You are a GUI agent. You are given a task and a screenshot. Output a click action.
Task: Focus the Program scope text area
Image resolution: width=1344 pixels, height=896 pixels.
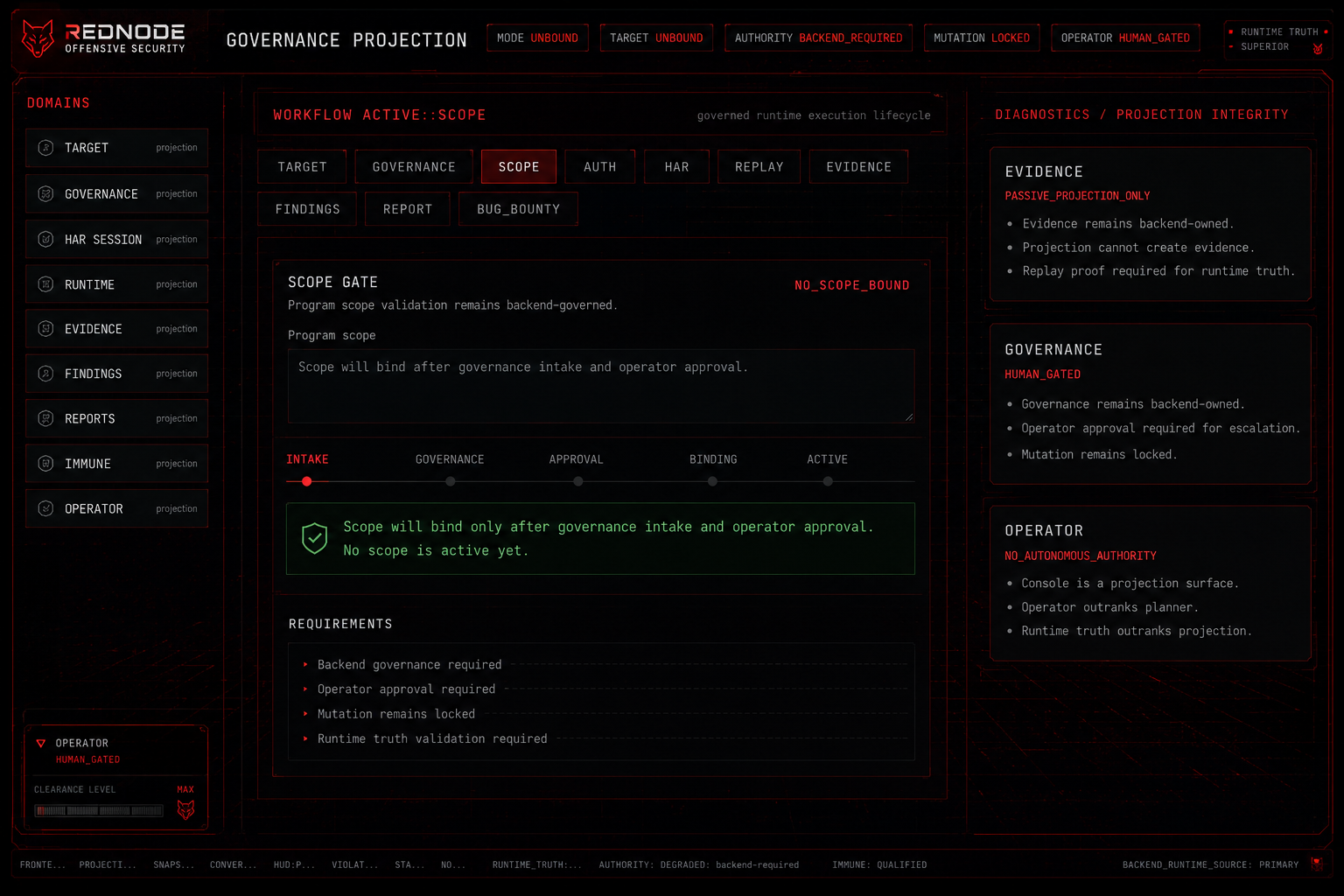[601, 386]
